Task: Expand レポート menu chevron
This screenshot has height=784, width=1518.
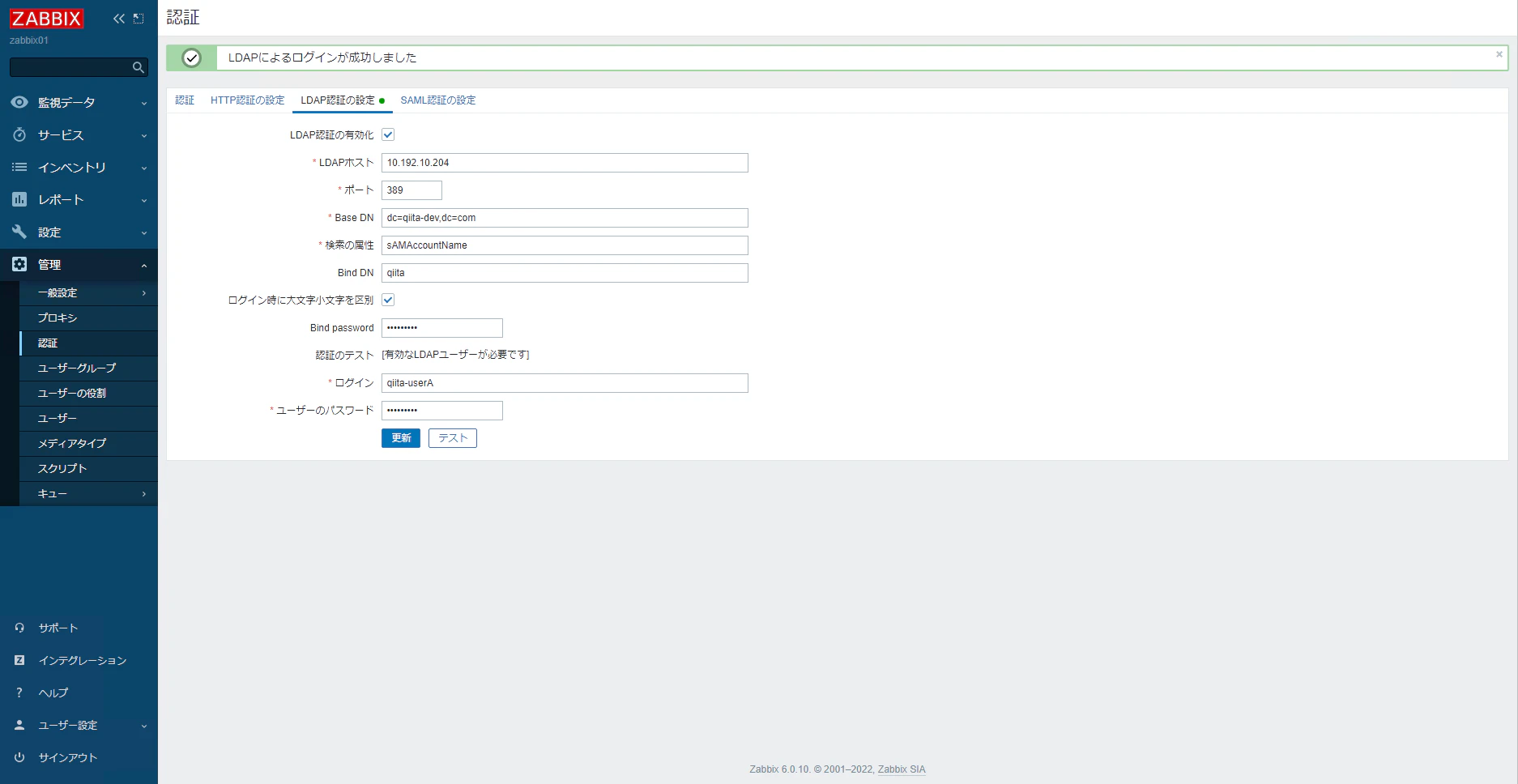Action: click(x=144, y=200)
